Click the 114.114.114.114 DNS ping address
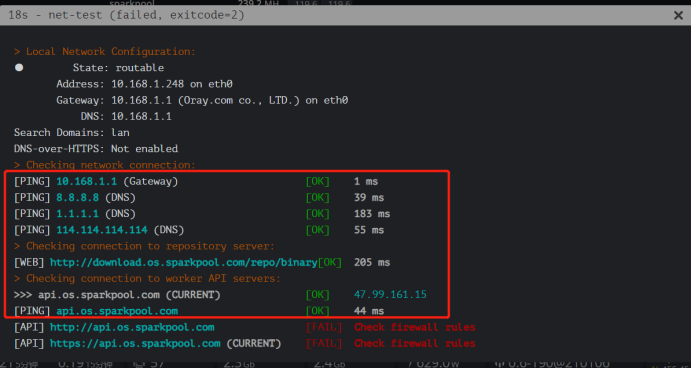Screen dimensions: 692x369 tap(102, 230)
